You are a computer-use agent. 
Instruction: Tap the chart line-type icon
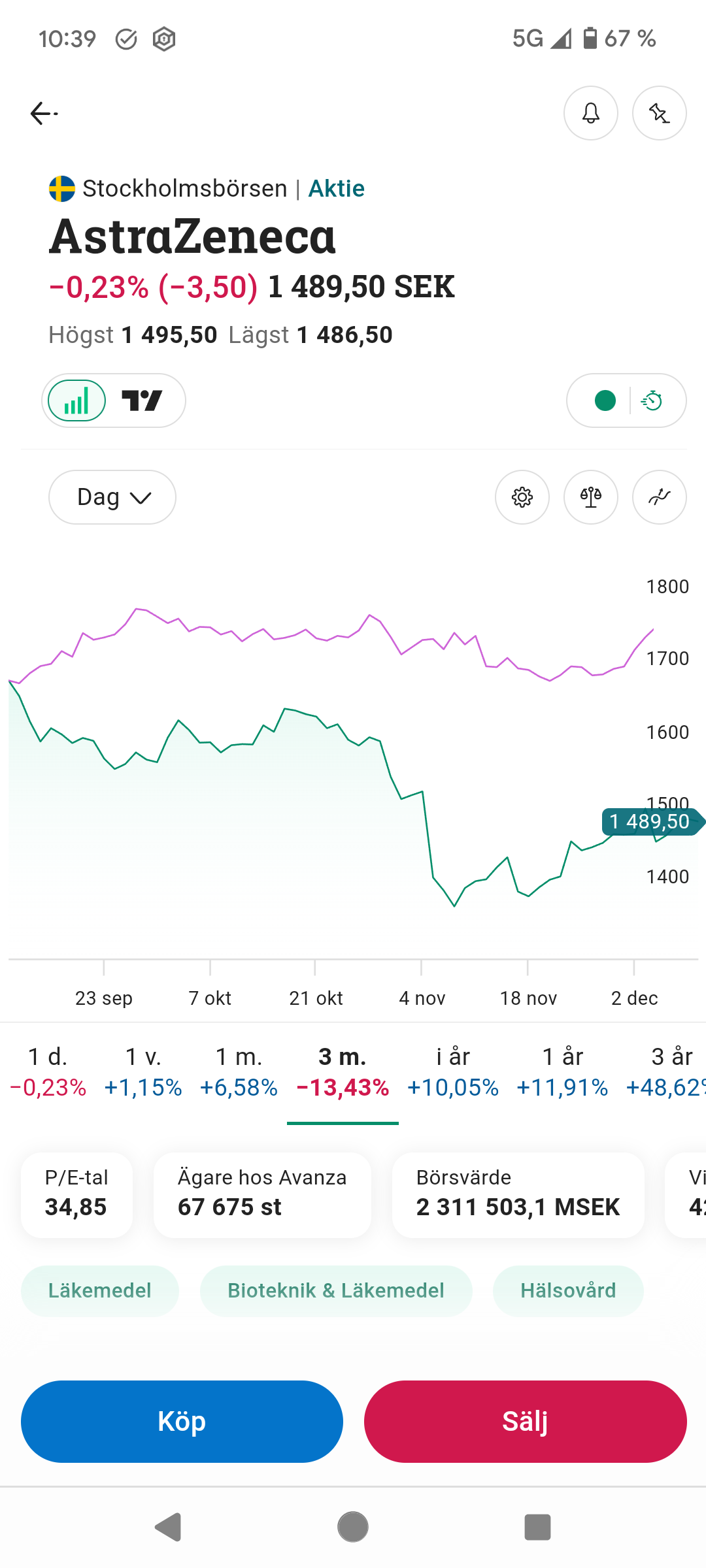(x=659, y=497)
